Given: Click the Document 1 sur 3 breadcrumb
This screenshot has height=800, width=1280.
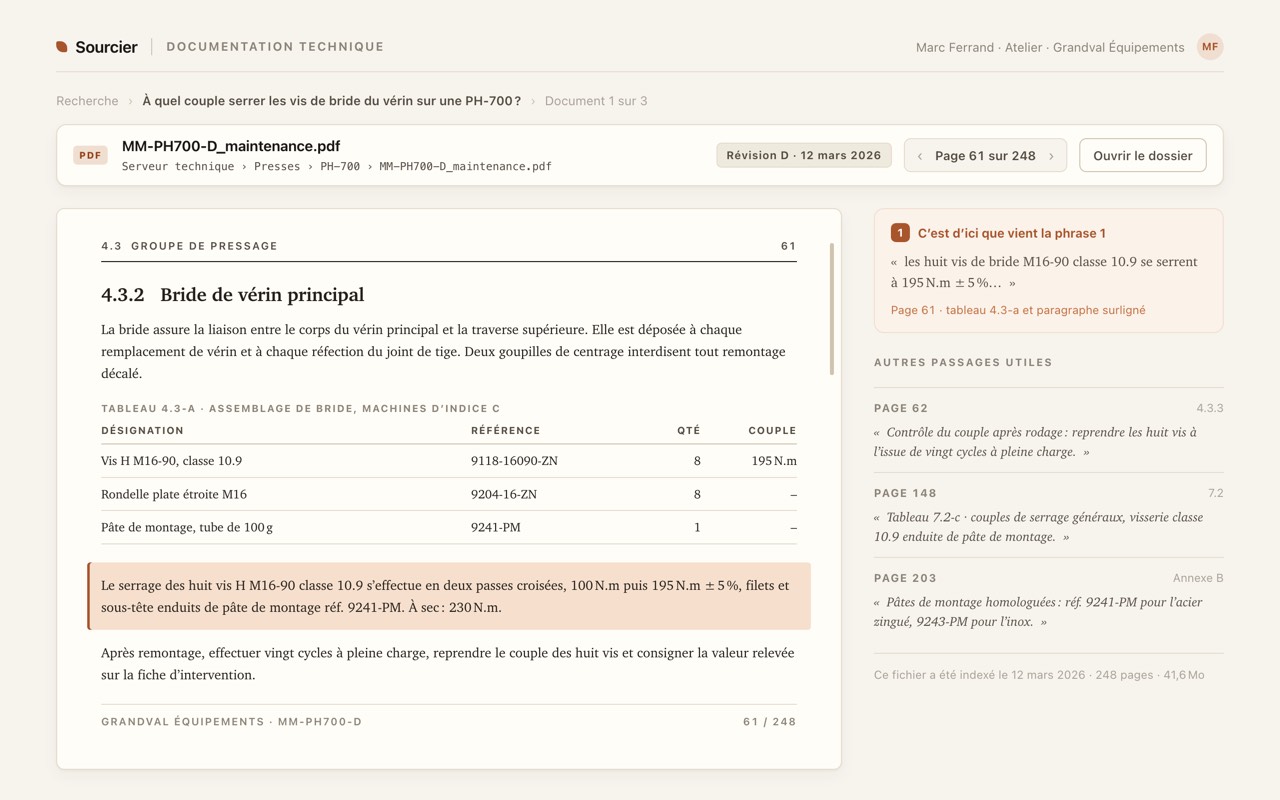Looking at the screenshot, I should (596, 101).
